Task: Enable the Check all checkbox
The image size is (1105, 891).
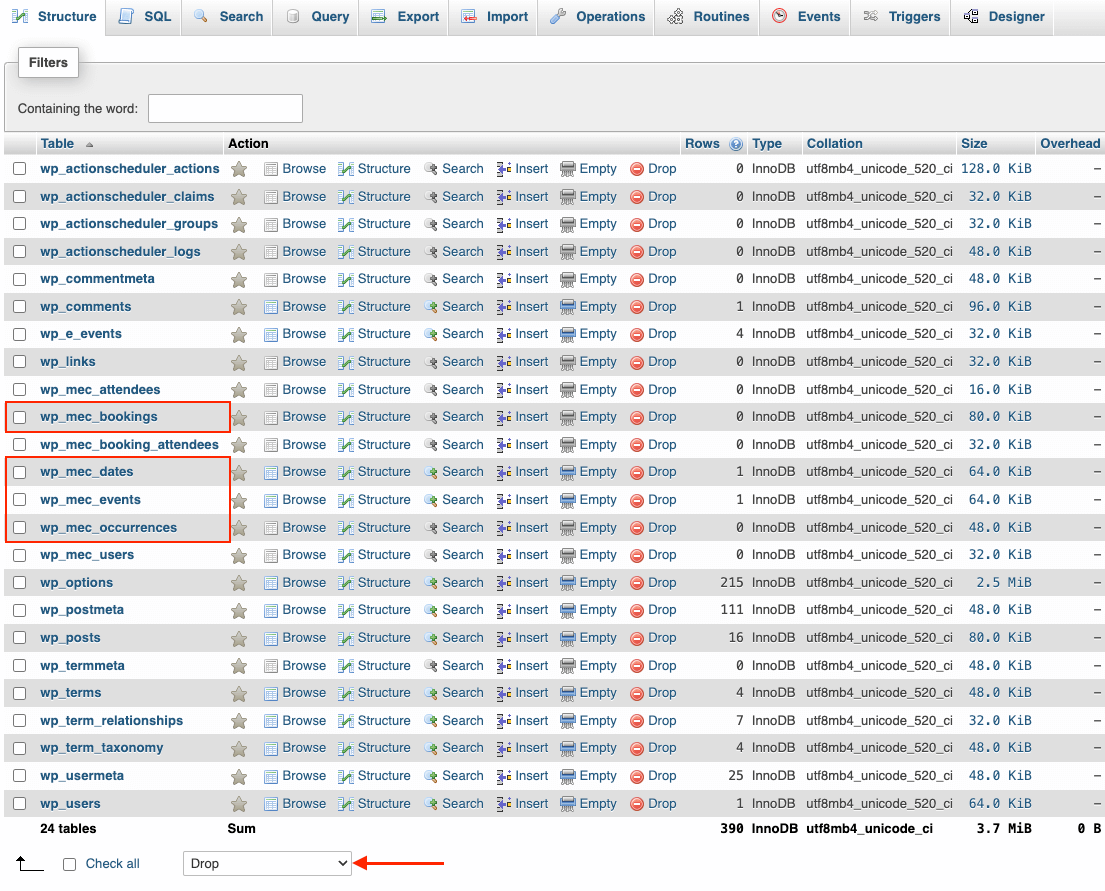Action: [x=70, y=864]
